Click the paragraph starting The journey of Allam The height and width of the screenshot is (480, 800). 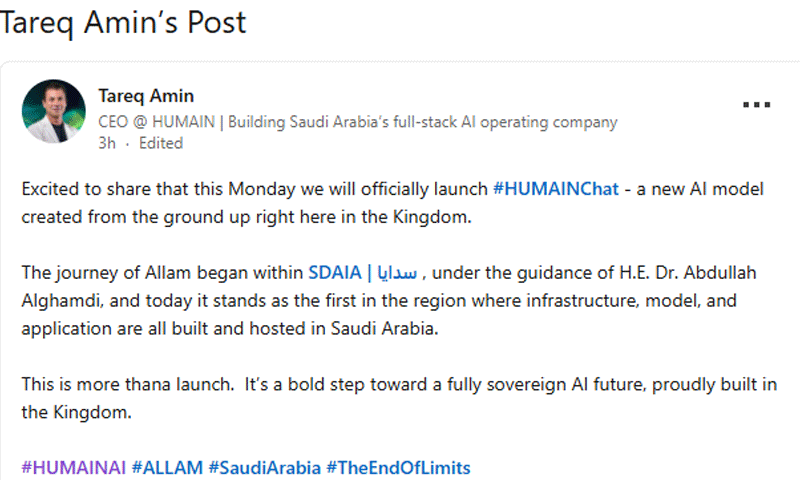coord(389,300)
